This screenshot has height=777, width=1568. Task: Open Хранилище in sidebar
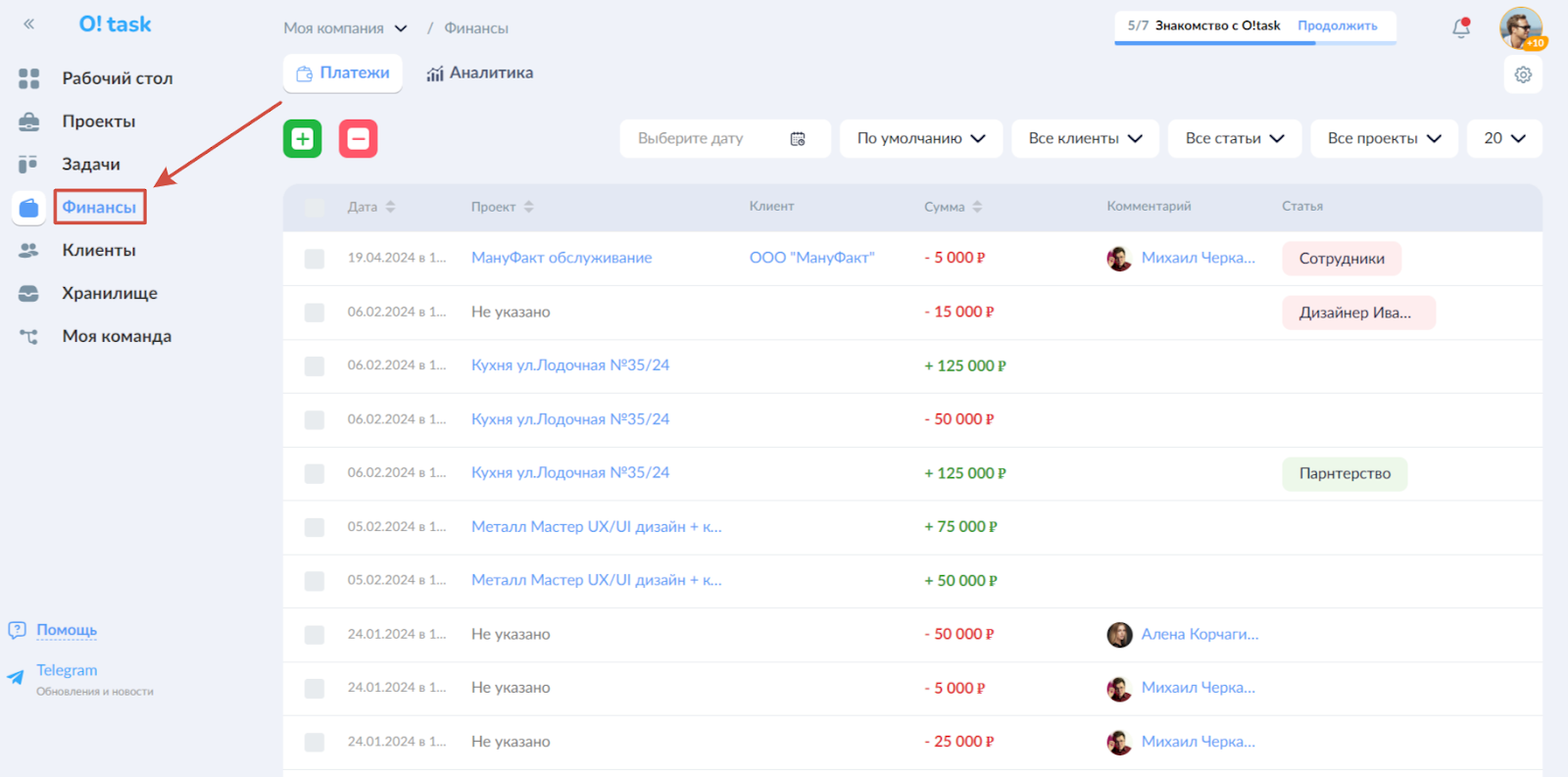(110, 293)
